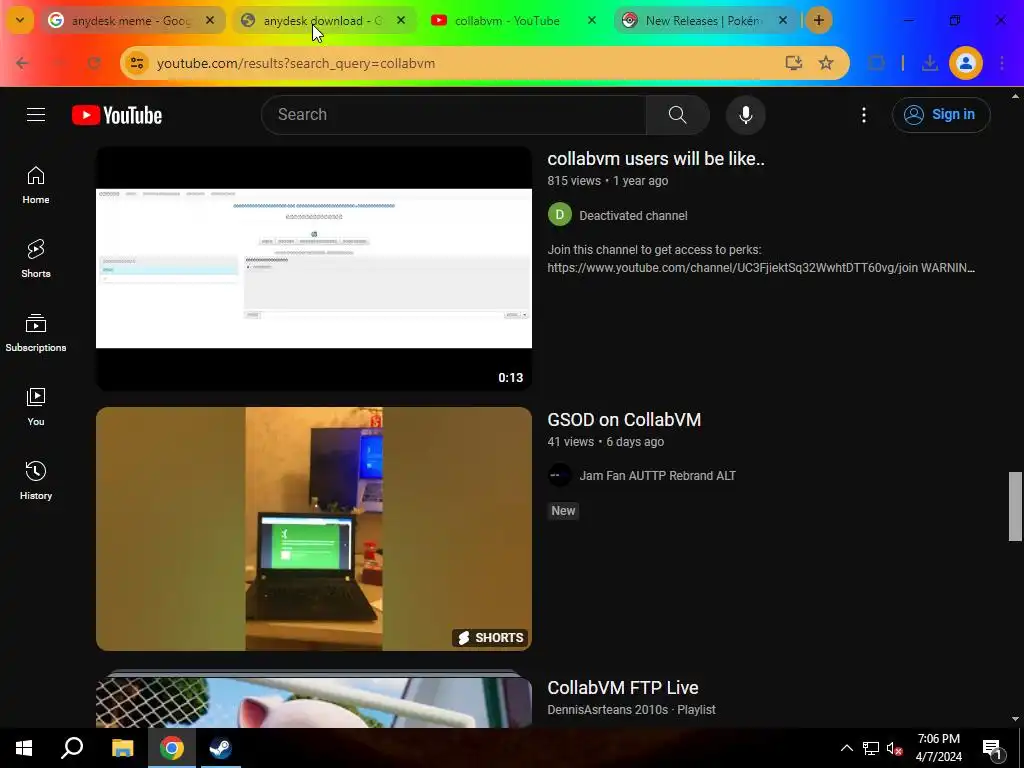The image size is (1024, 768).
Task: Open the DennisAsrteans 2010s channel link
Action: (607, 710)
